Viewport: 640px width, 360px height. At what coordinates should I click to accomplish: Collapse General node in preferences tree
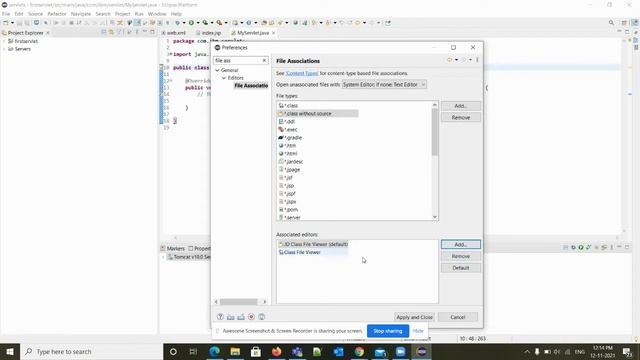(217, 70)
